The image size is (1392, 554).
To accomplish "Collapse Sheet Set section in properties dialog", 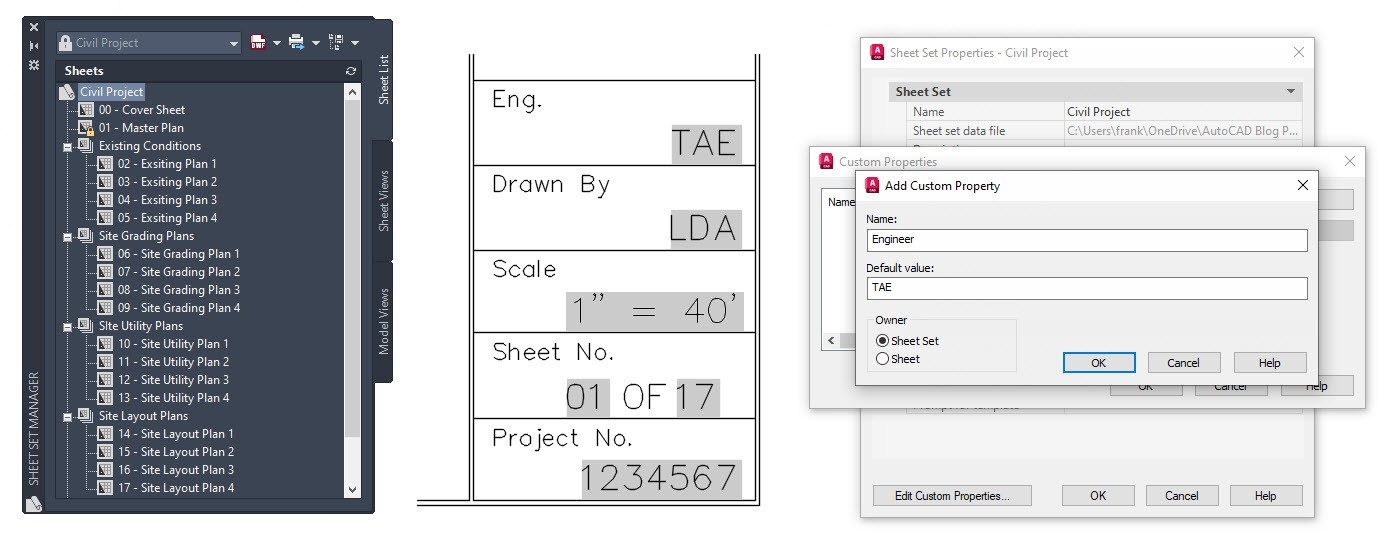I will pos(1291,92).
